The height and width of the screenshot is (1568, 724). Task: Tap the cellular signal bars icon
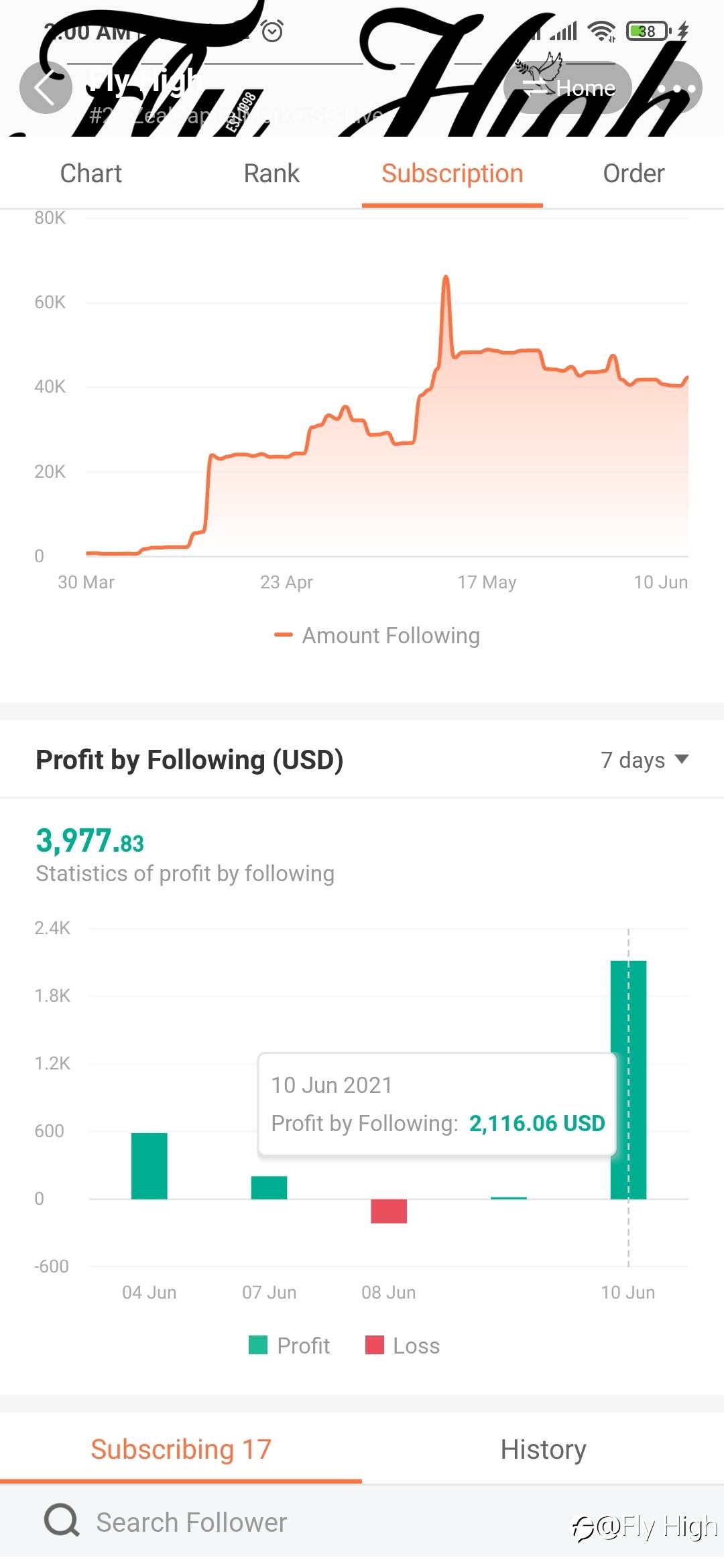pyautogui.click(x=563, y=31)
